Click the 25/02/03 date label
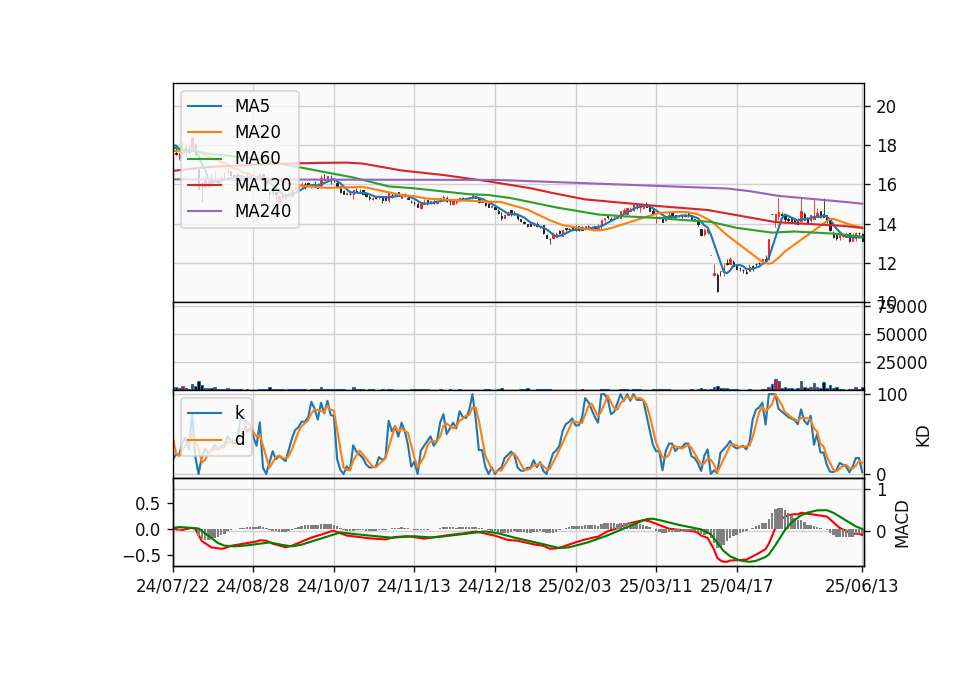 tap(575, 586)
